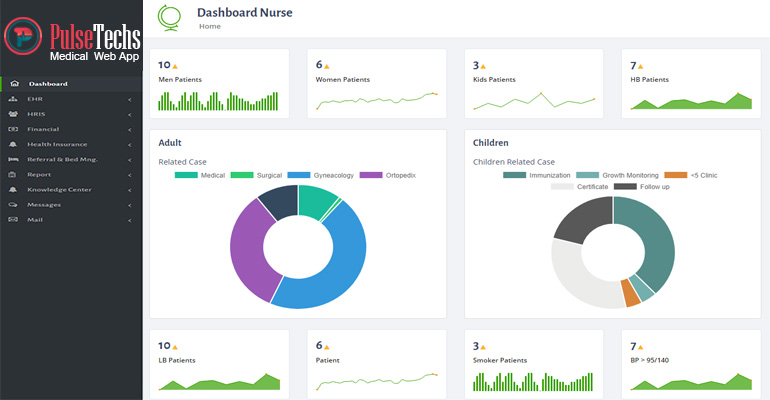Click the orange triangle beside 10 Men Patients
This screenshot has height=400, width=770.
175,66
